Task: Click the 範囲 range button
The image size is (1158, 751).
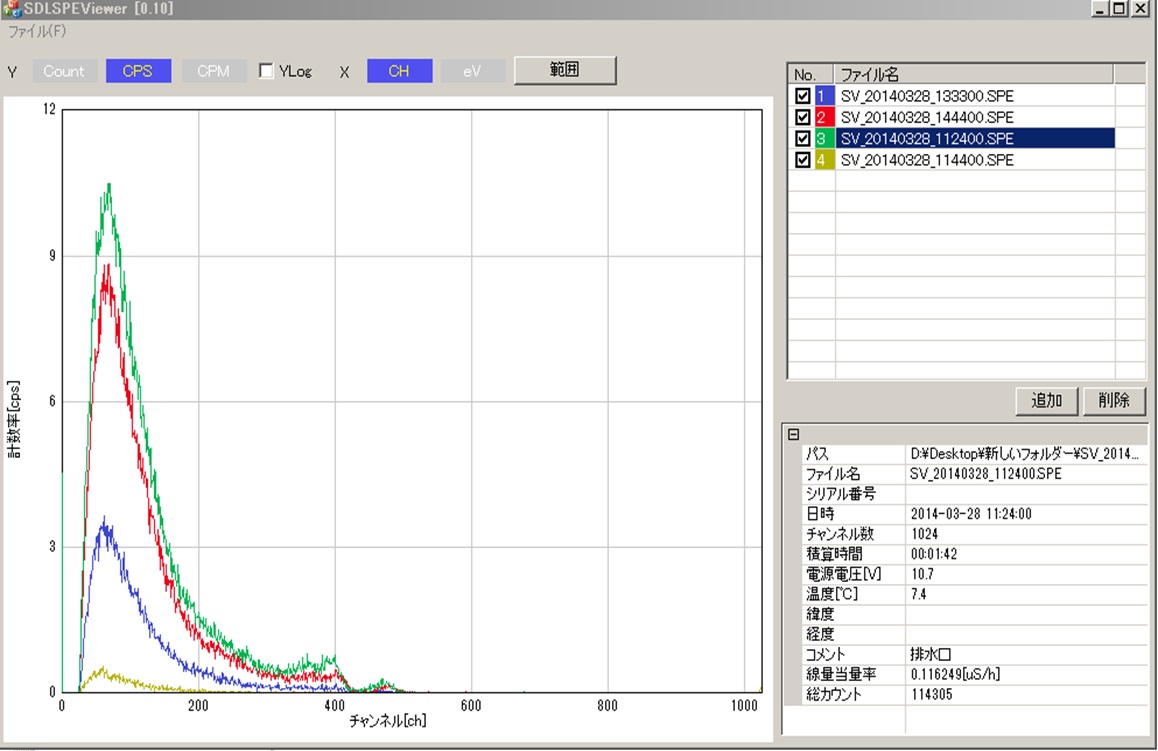Action: click(565, 70)
